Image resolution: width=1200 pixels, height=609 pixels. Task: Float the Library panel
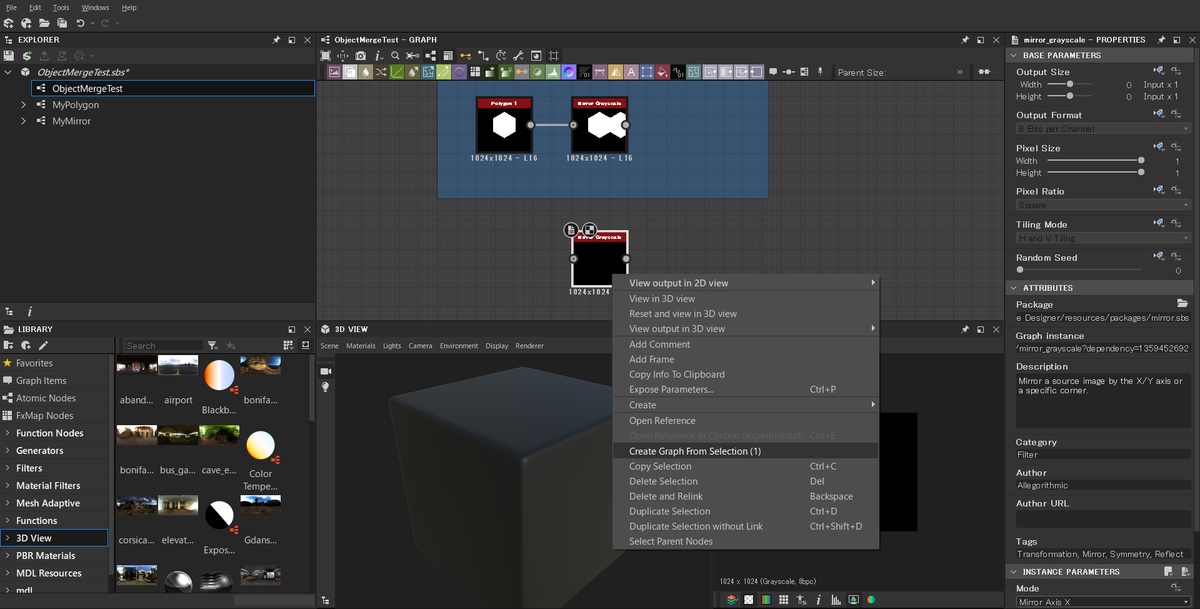[292, 329]
